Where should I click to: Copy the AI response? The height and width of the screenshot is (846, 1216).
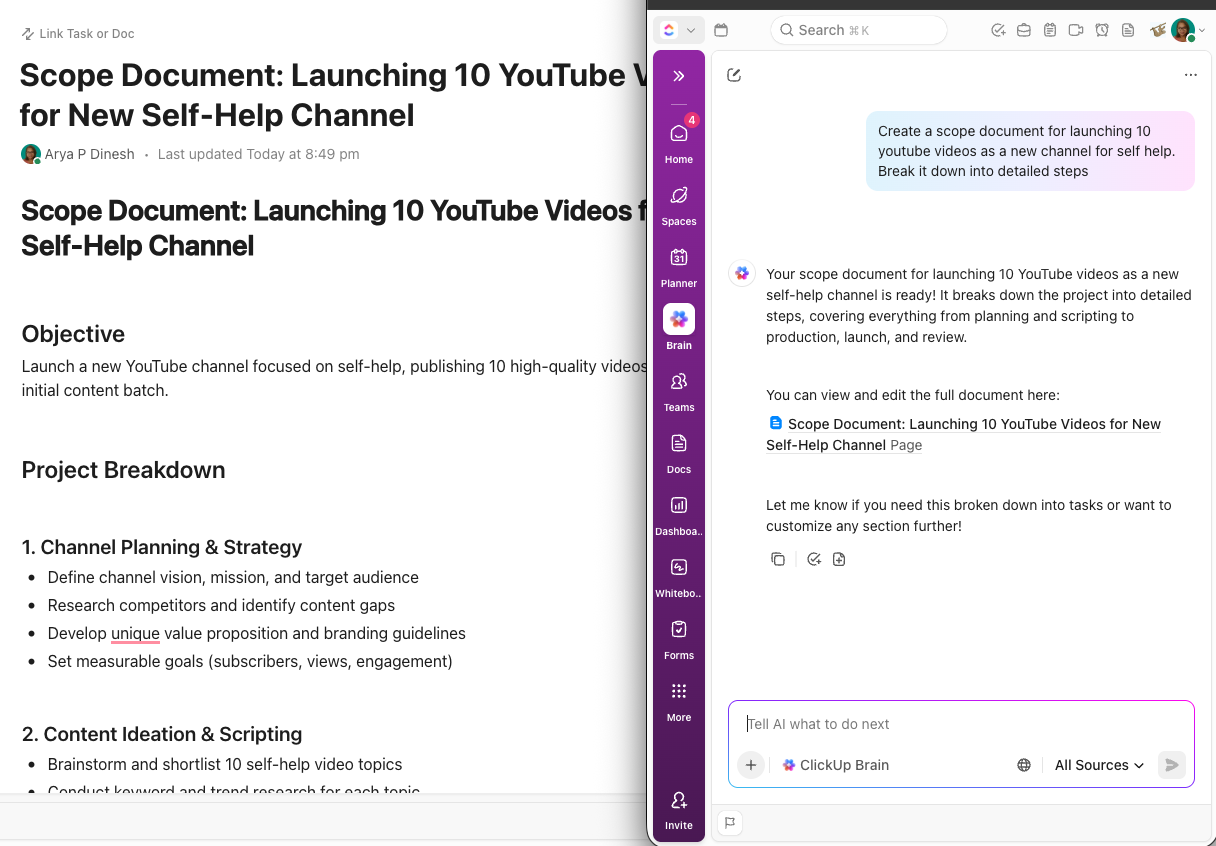[x=778, y=558]
